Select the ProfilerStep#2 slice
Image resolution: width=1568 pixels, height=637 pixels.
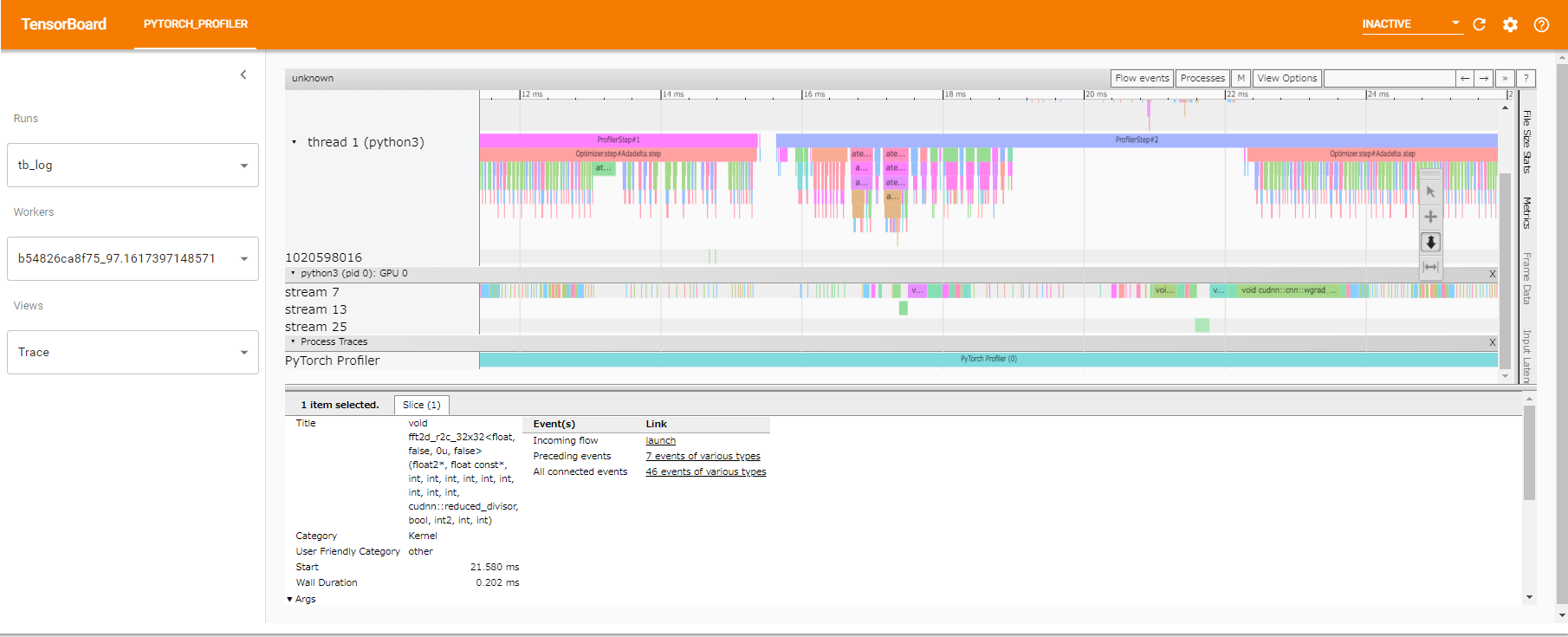click(x=1137, y=140)
